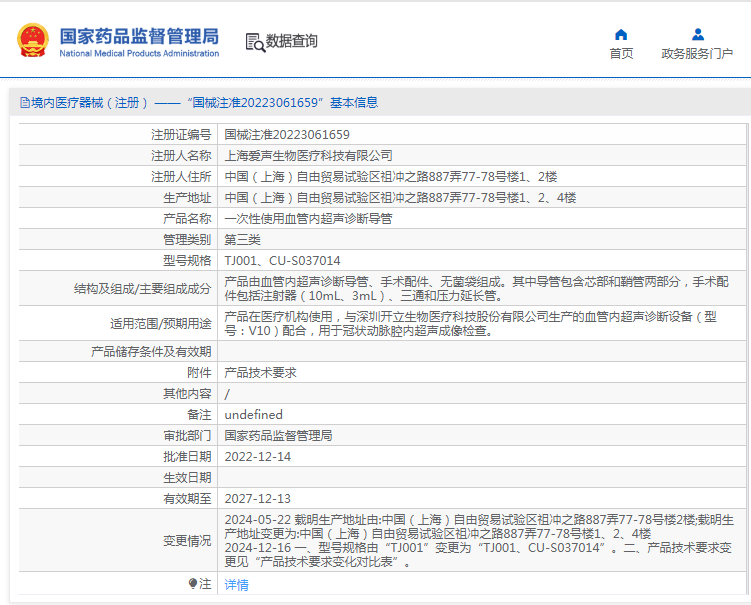Click the 数据查询 heading text
The image size is (751, 605).
click(292, 41)
